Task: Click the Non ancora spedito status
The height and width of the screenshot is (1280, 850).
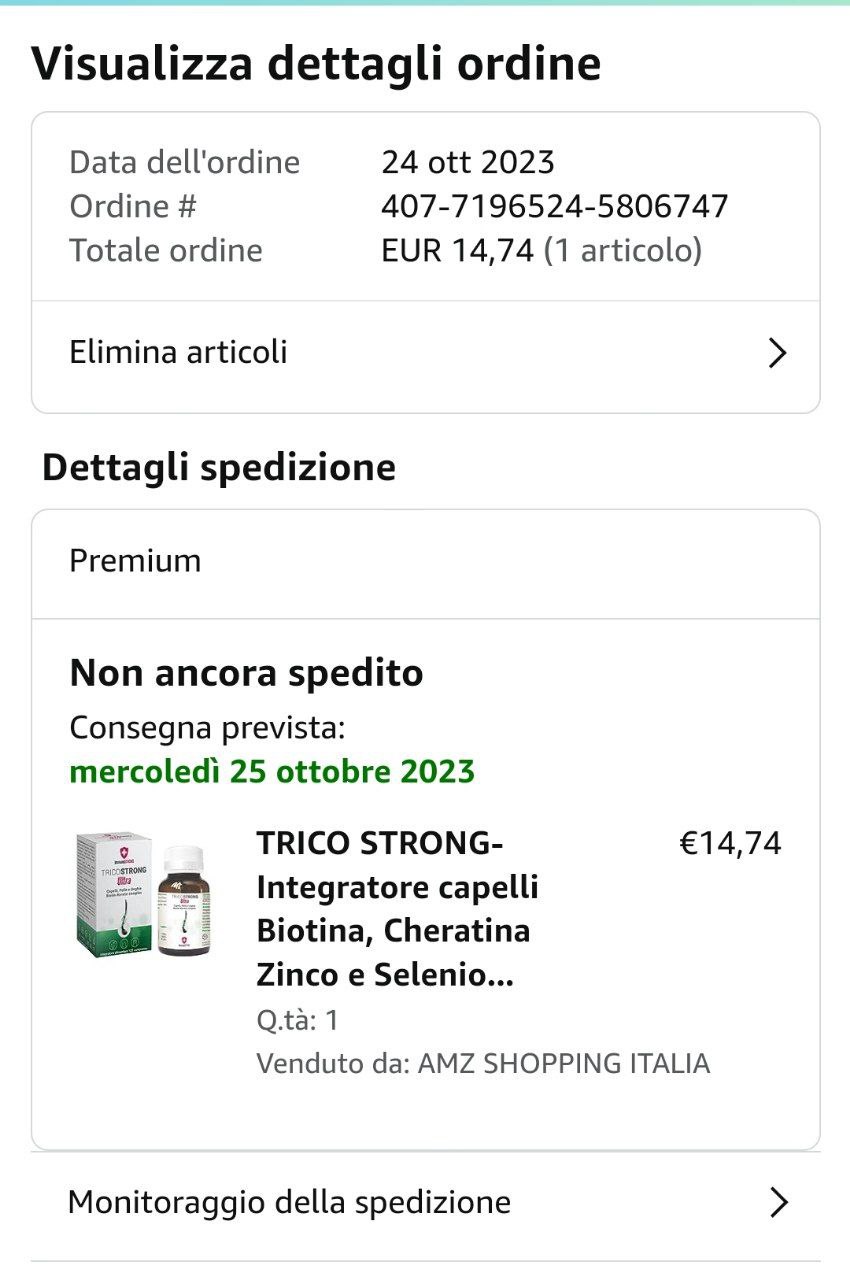Action: click(x=246, y=674)
